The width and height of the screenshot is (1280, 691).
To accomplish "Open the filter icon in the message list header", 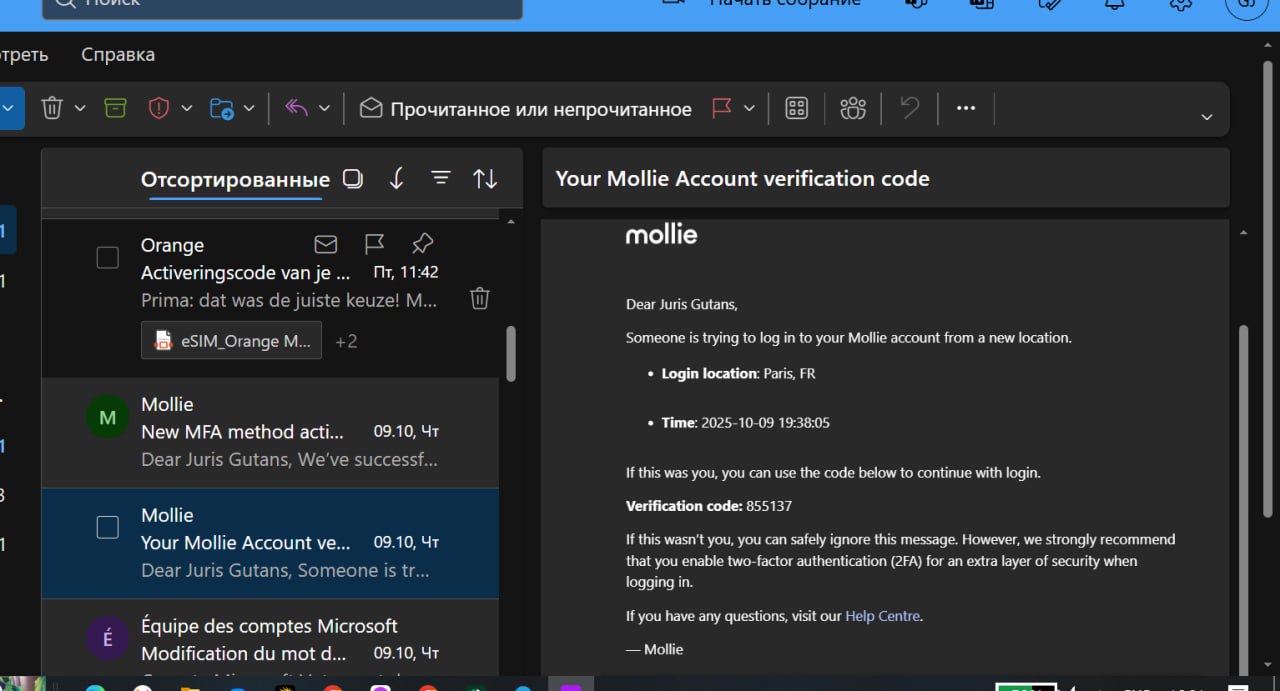I will (x=441, y=178).
